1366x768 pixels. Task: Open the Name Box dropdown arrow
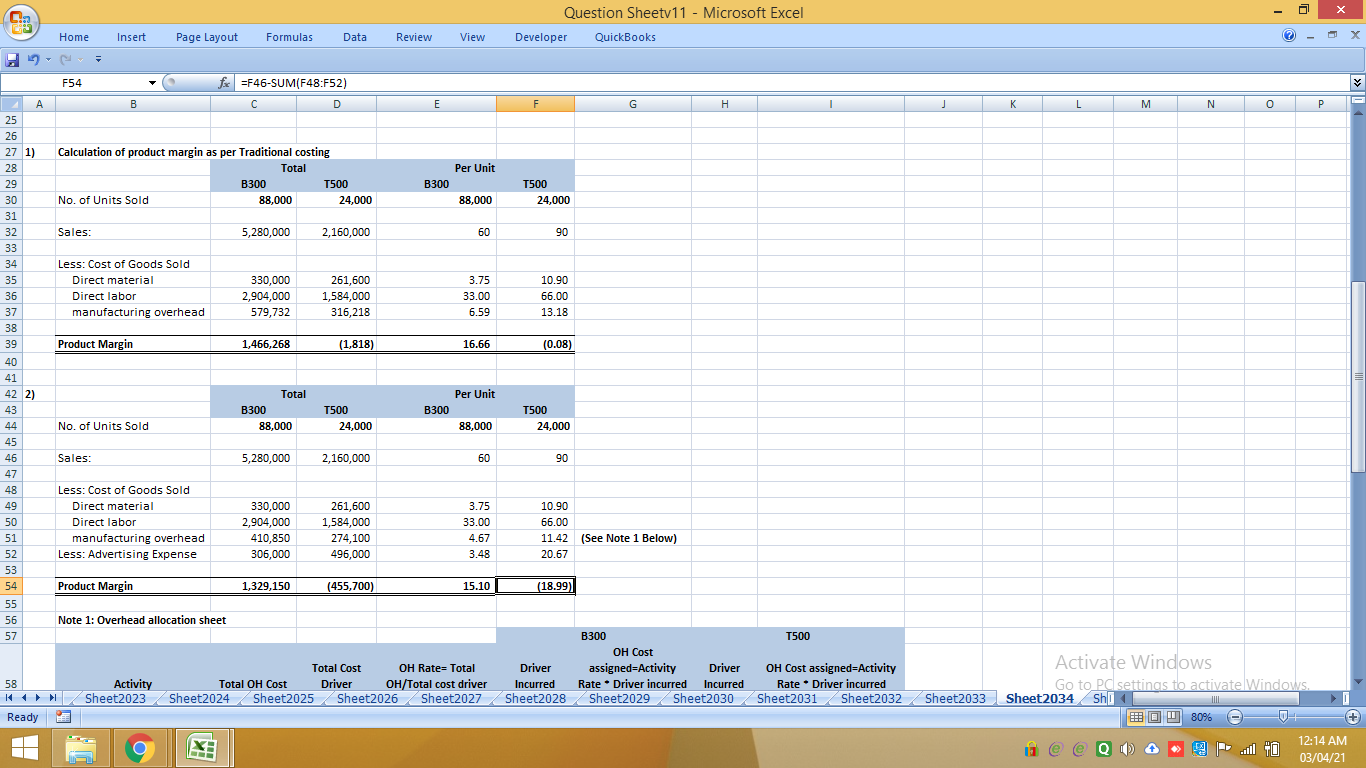point(152,83)
